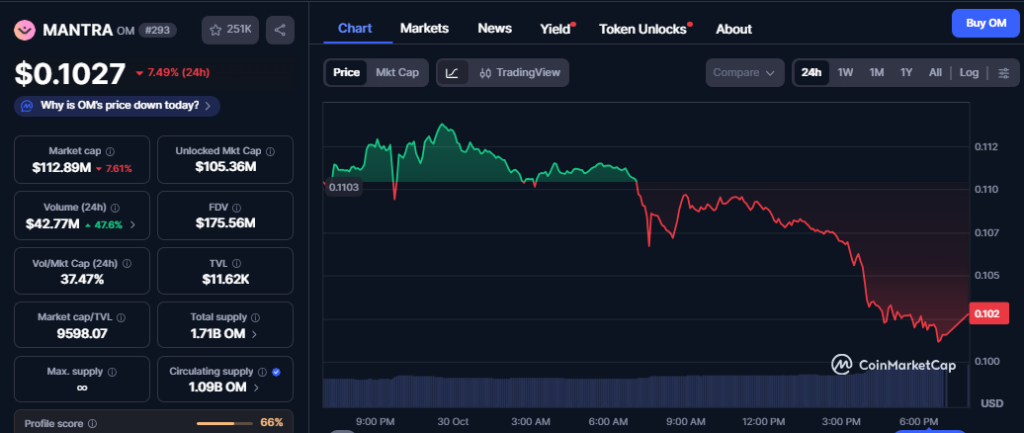Select the Price chart toggle
The width and height of the screenshot is (1024, 433).
(346, 72)
